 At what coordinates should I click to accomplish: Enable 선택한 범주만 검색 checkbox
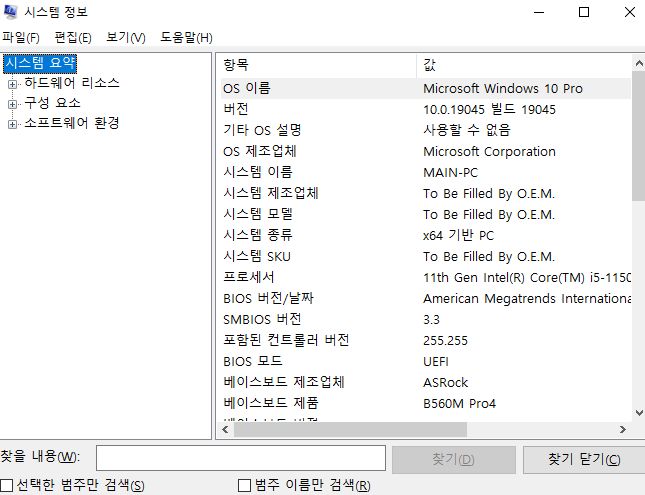click(x=7, y=485)
